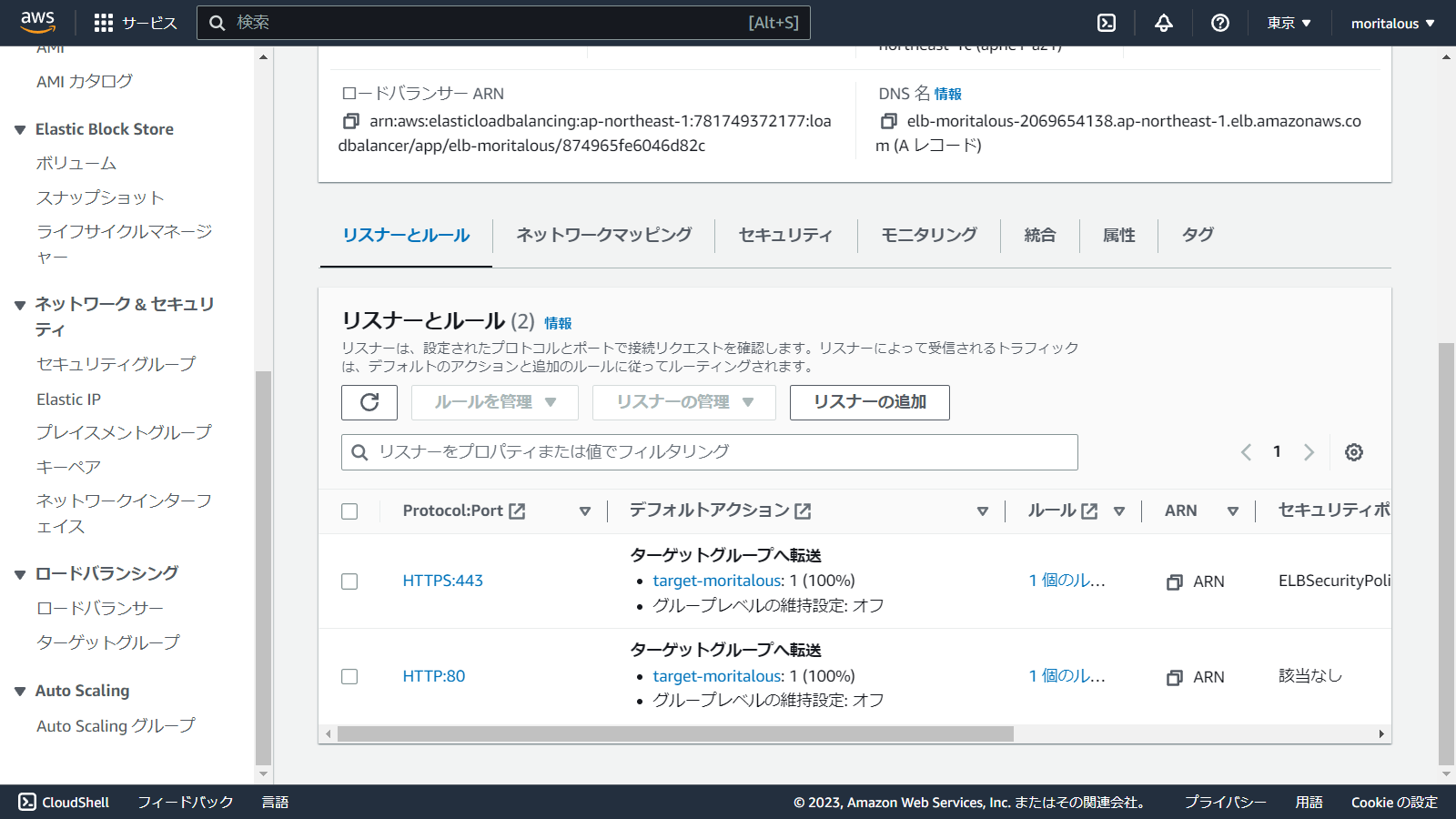
Task: Copy the ARN of the HTTPS:443 listener
Action: 1175,581
